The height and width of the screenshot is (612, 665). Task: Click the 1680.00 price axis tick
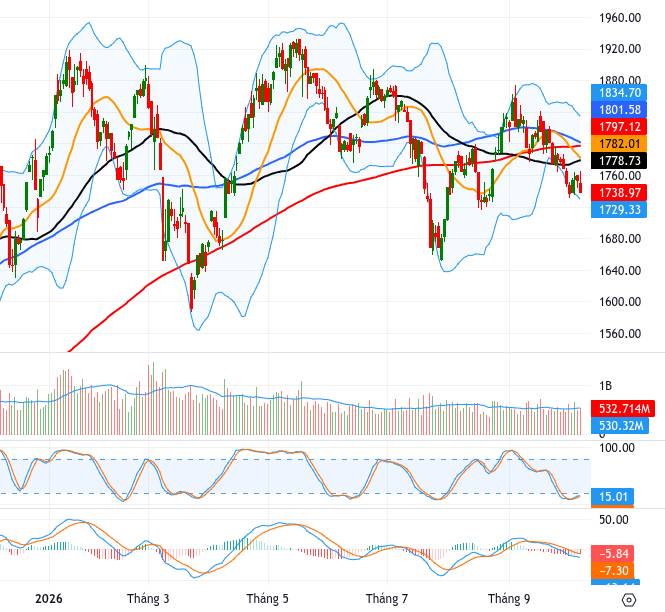(x=620, y=238)
